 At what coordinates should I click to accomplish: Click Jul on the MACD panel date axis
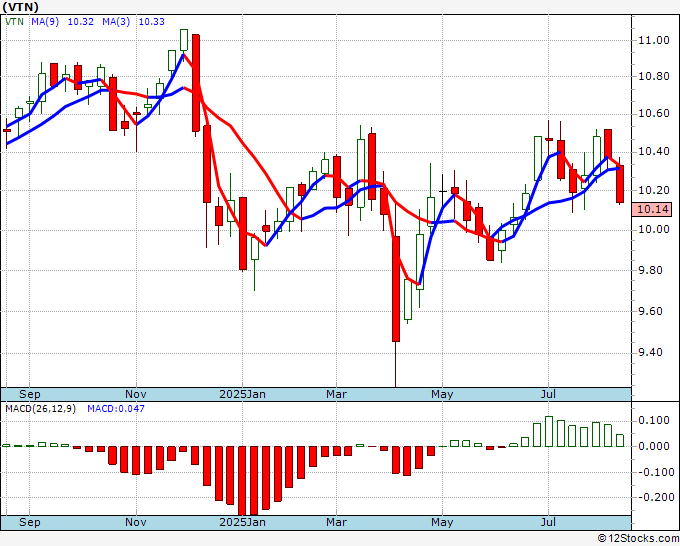pos(548,522)
